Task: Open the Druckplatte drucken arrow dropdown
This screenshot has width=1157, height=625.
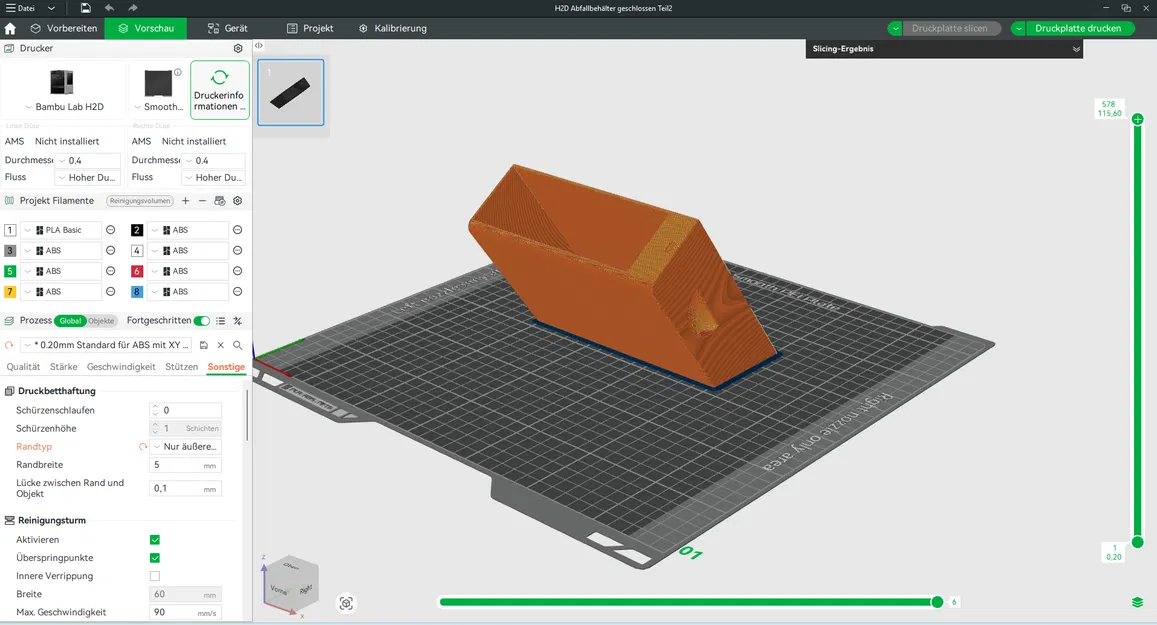Action: click(1018, 28)
